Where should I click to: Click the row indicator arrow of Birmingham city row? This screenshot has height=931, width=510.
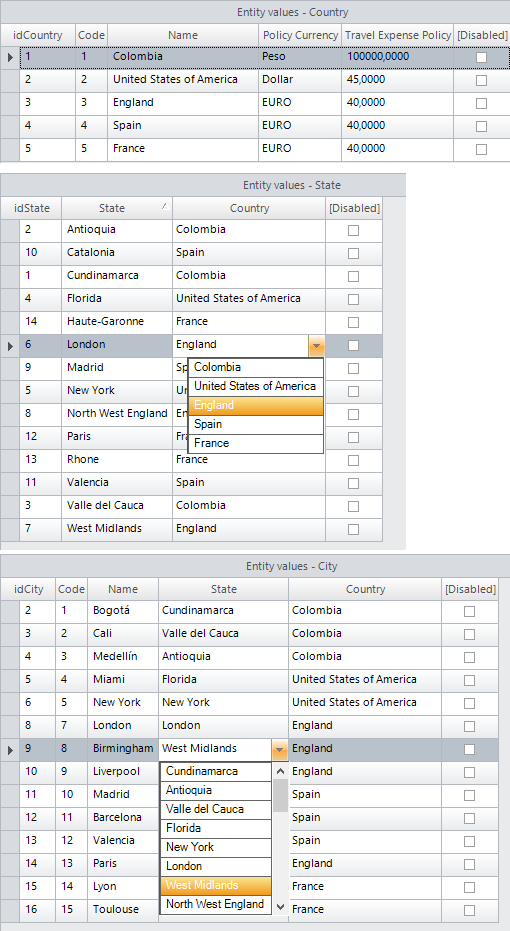10,750
